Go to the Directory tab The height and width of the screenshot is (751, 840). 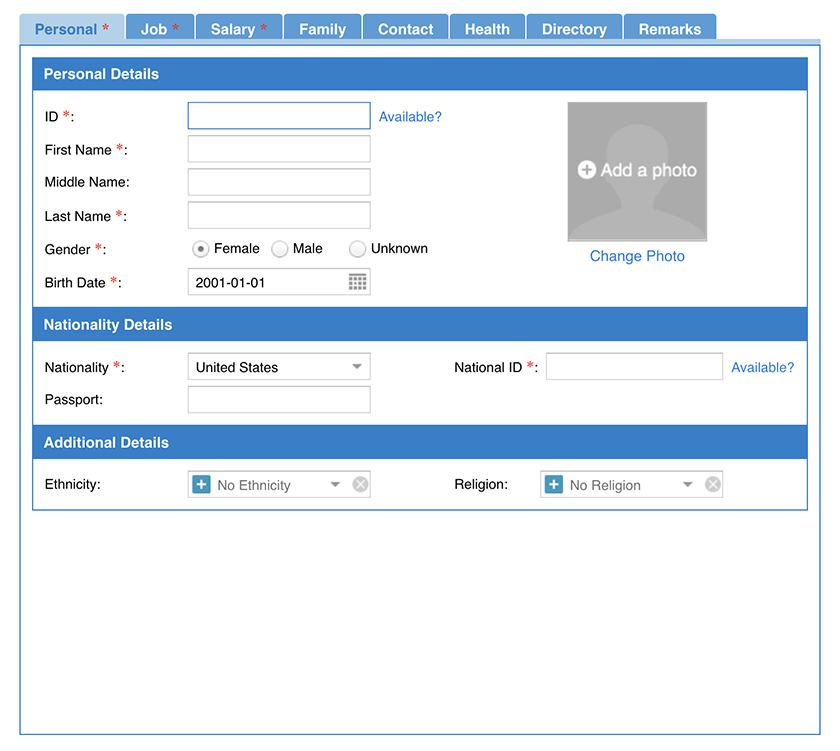573,28
